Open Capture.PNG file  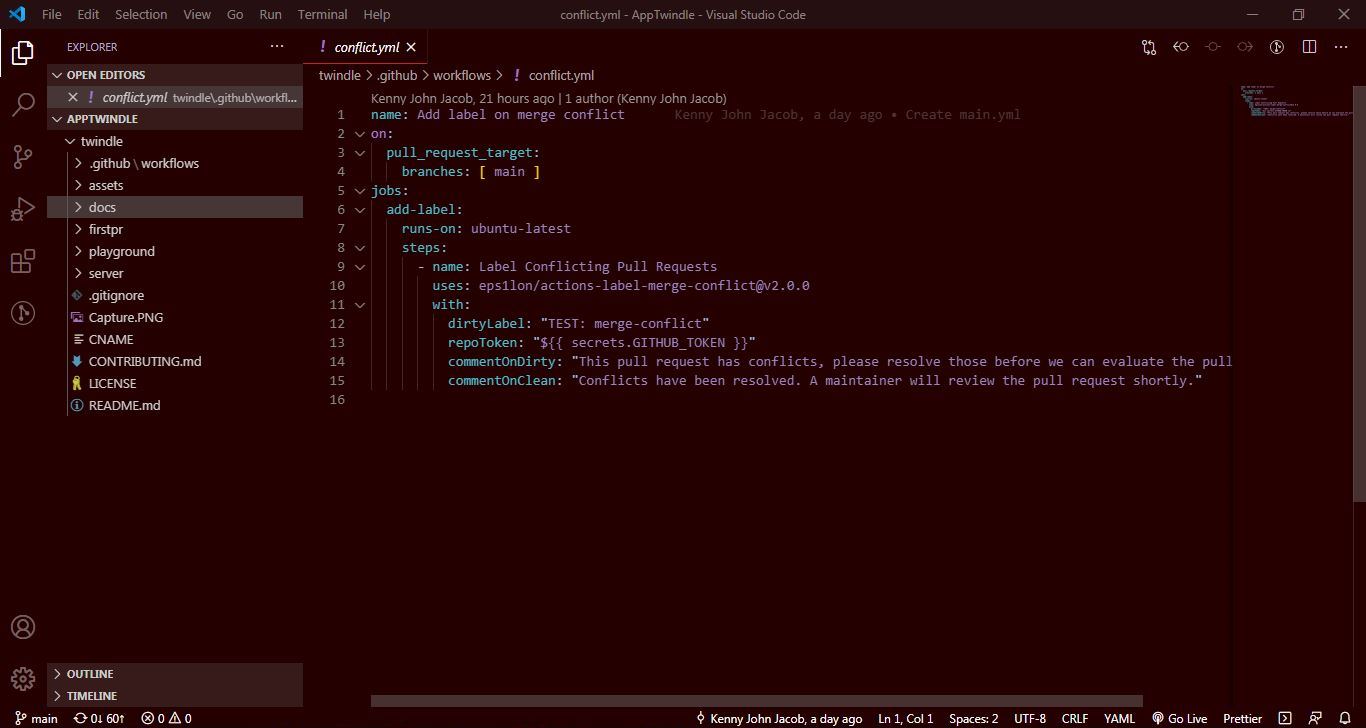click(x=175, y=317)
